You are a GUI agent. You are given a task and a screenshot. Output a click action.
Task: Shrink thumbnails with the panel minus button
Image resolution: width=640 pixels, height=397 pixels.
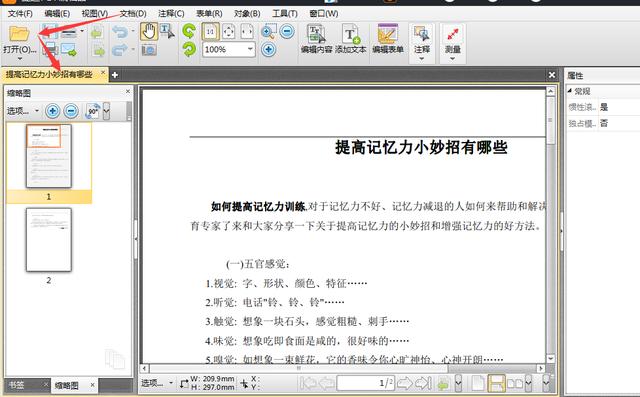71,111
